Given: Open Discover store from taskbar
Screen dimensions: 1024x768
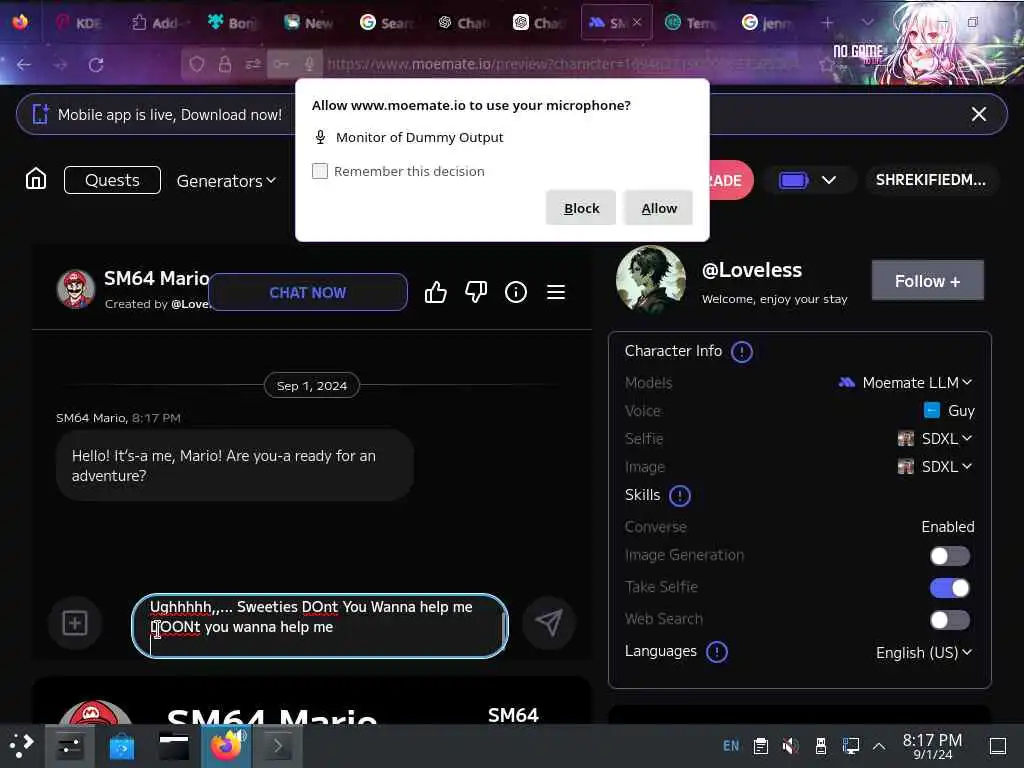Looking at the screenshot, I should (121, 745).
